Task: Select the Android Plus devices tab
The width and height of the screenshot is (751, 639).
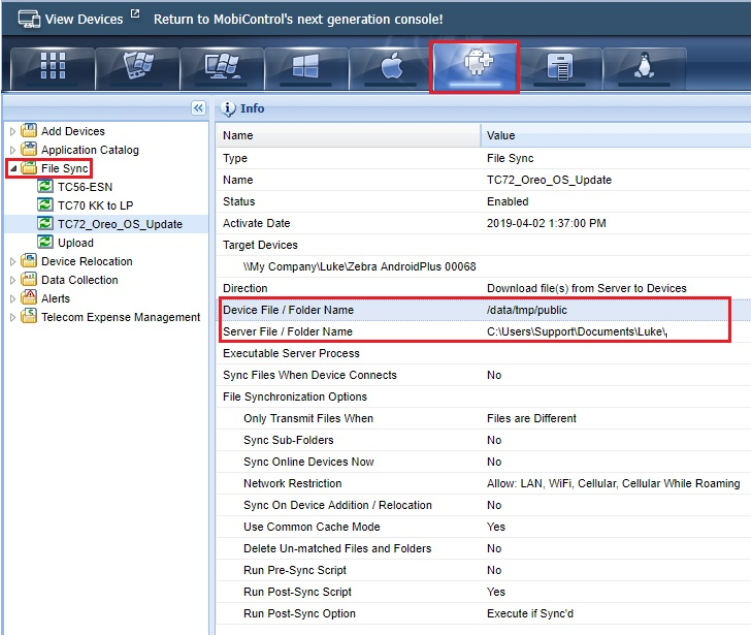Action: click(475, 67)
